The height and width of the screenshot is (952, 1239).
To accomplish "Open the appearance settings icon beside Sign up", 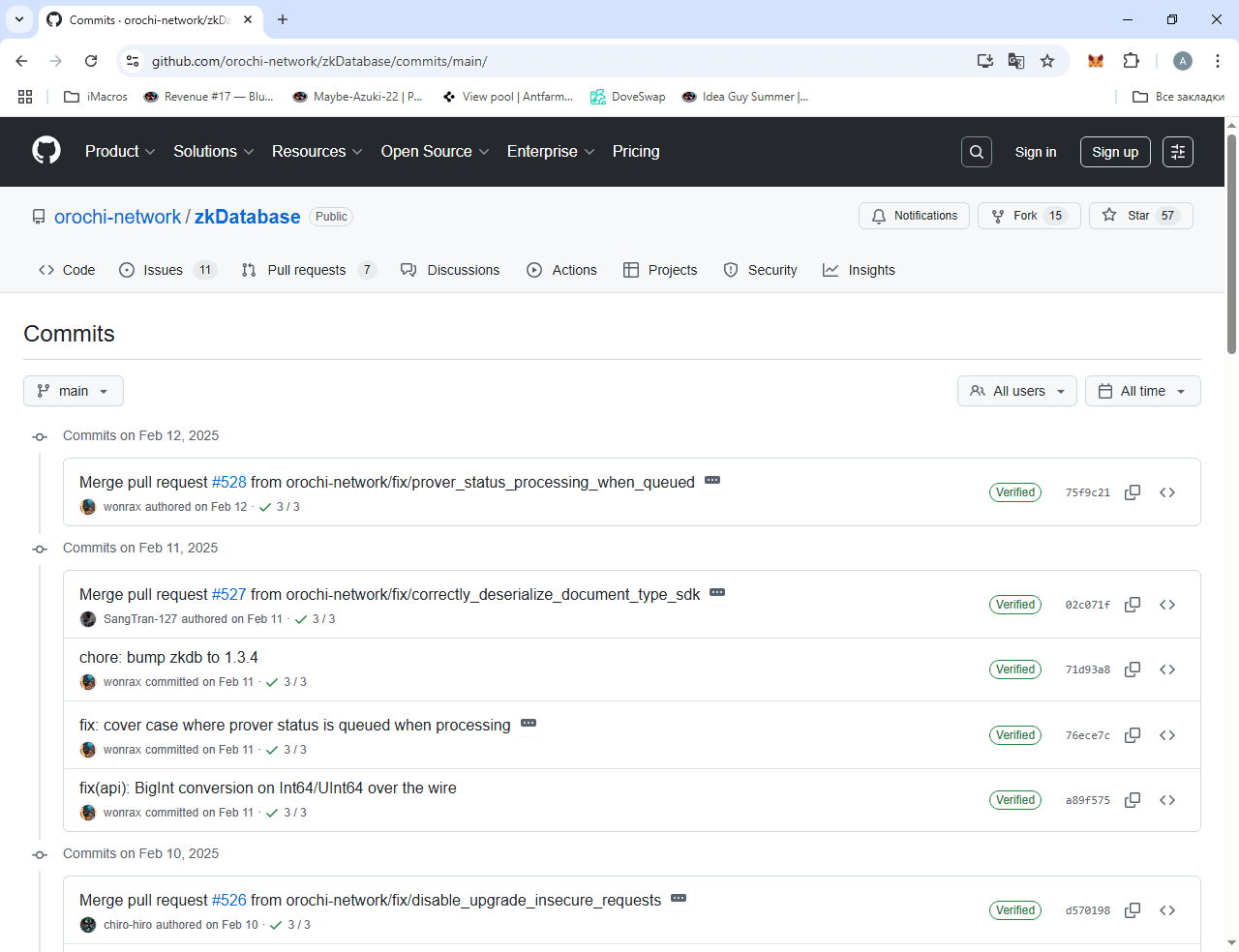I will [1178, 152].
